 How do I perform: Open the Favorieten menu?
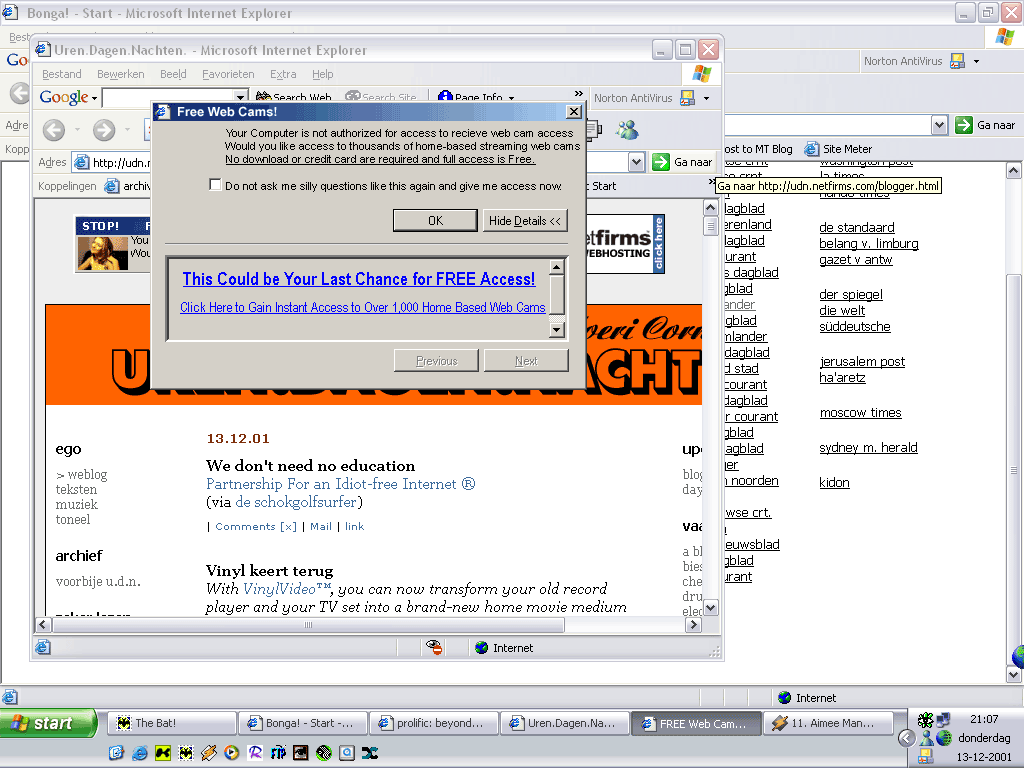pyautogui.click(x=228, y=74)
